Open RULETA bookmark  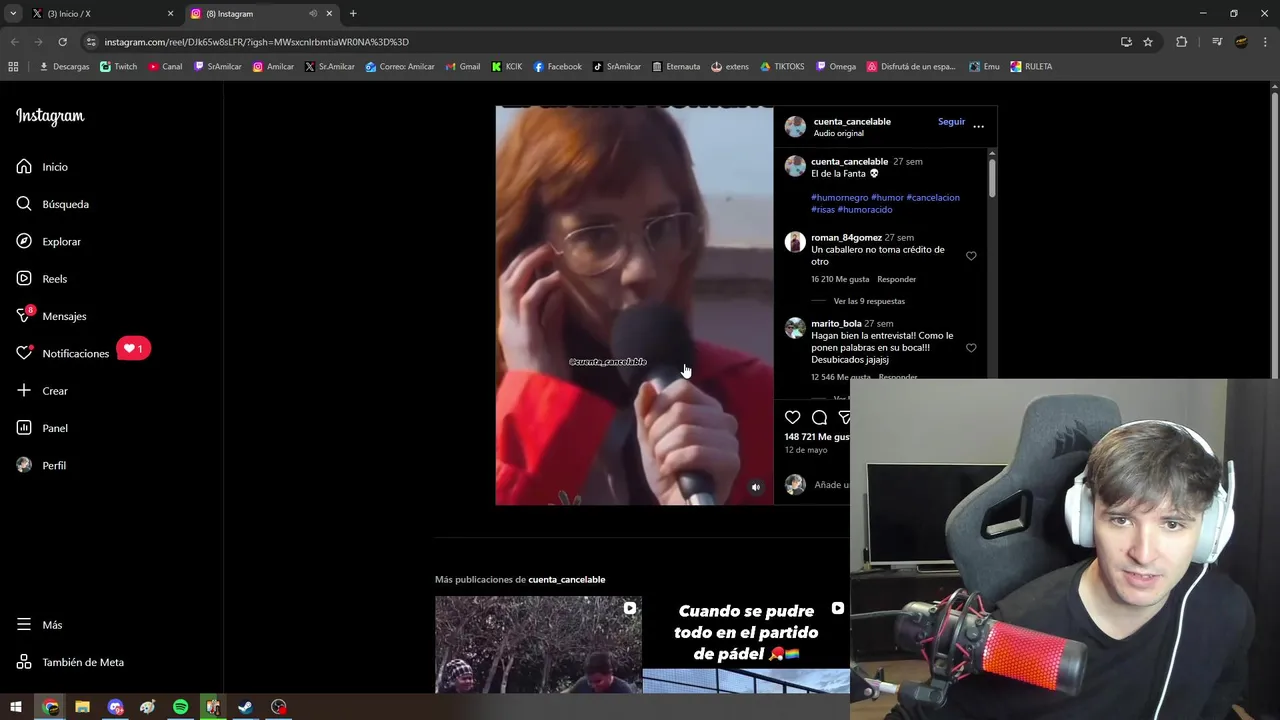click(1031, 67)
